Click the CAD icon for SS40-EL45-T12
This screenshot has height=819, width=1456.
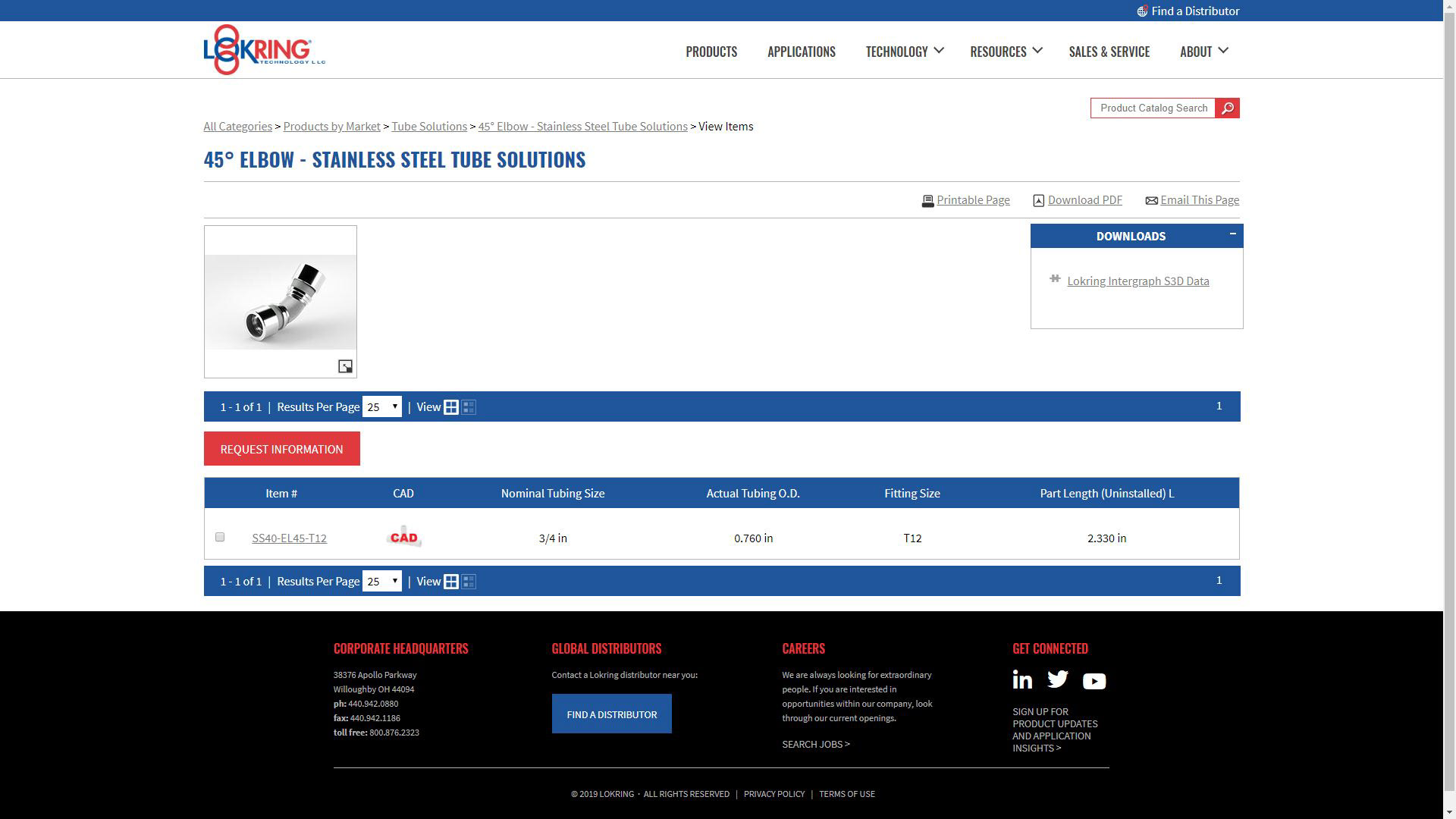403,538
